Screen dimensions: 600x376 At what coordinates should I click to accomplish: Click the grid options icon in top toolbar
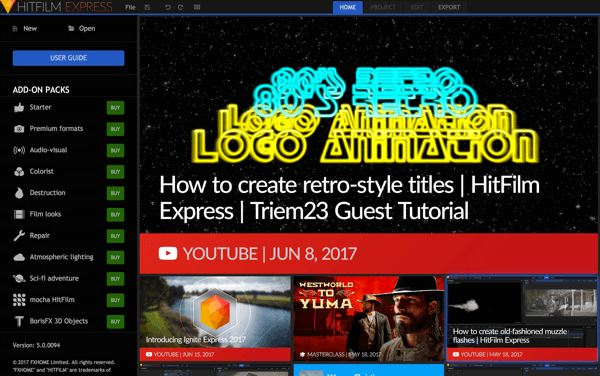pos(197,7)
